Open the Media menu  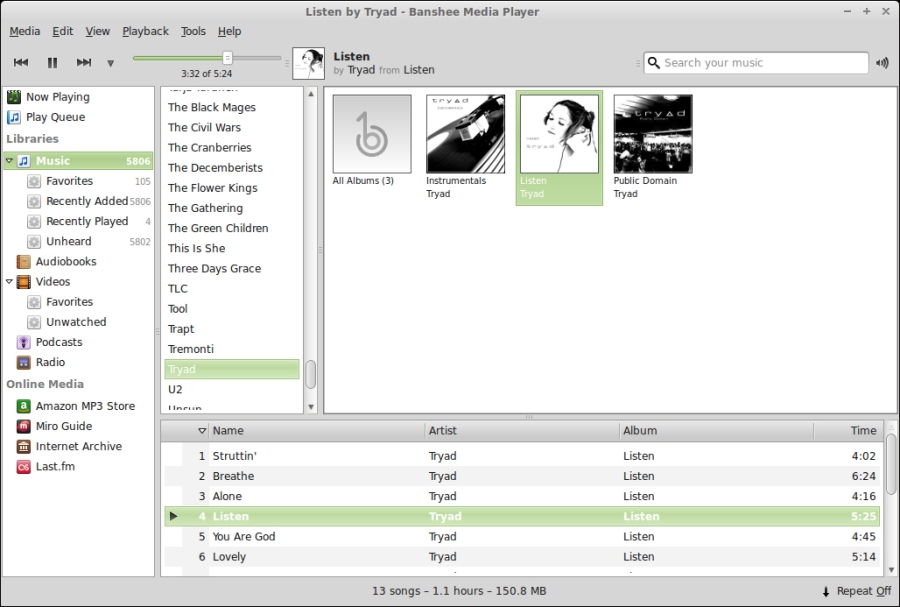click(x=25, y=31)
